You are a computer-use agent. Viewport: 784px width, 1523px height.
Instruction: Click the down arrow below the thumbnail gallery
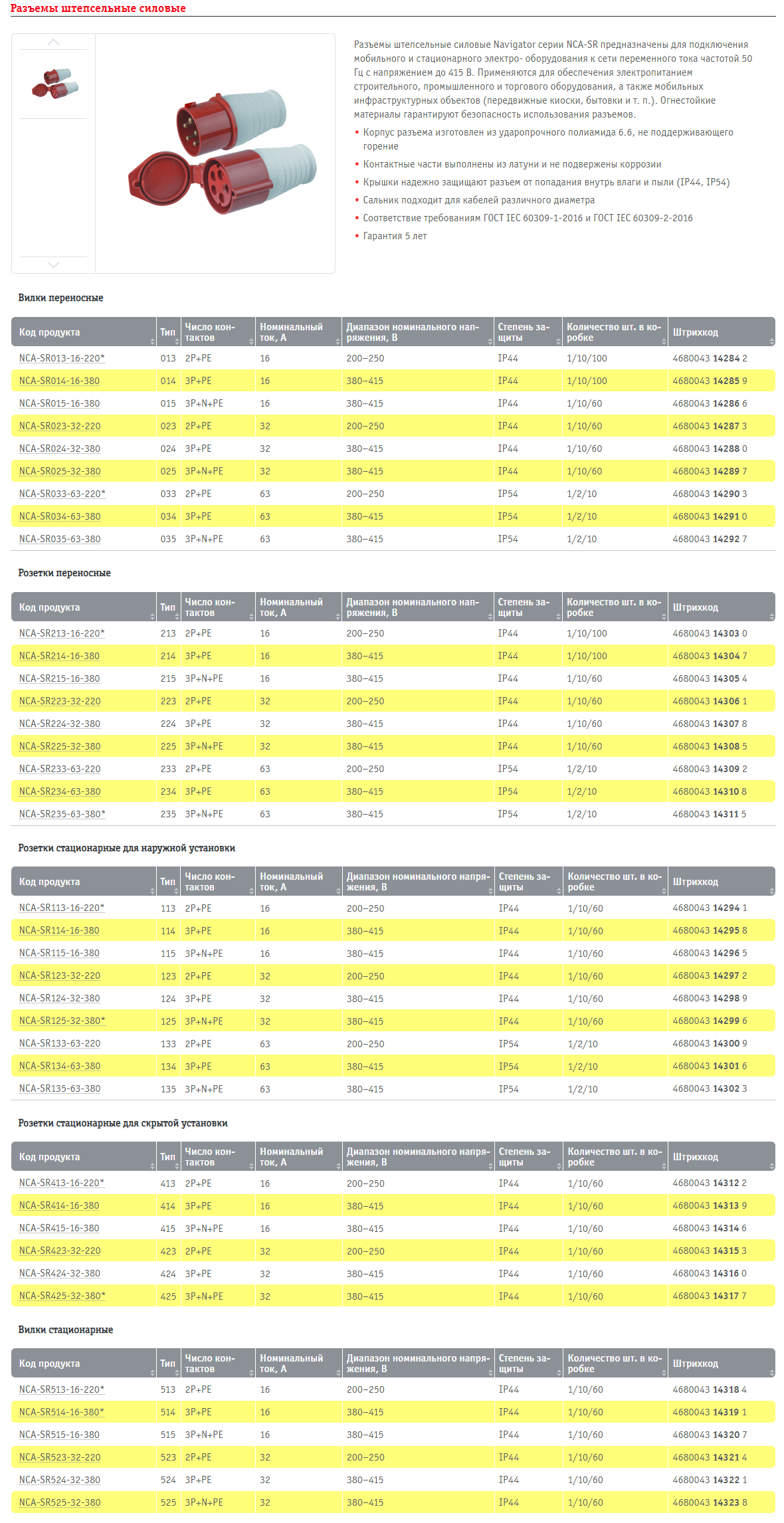tap(53, 264)
